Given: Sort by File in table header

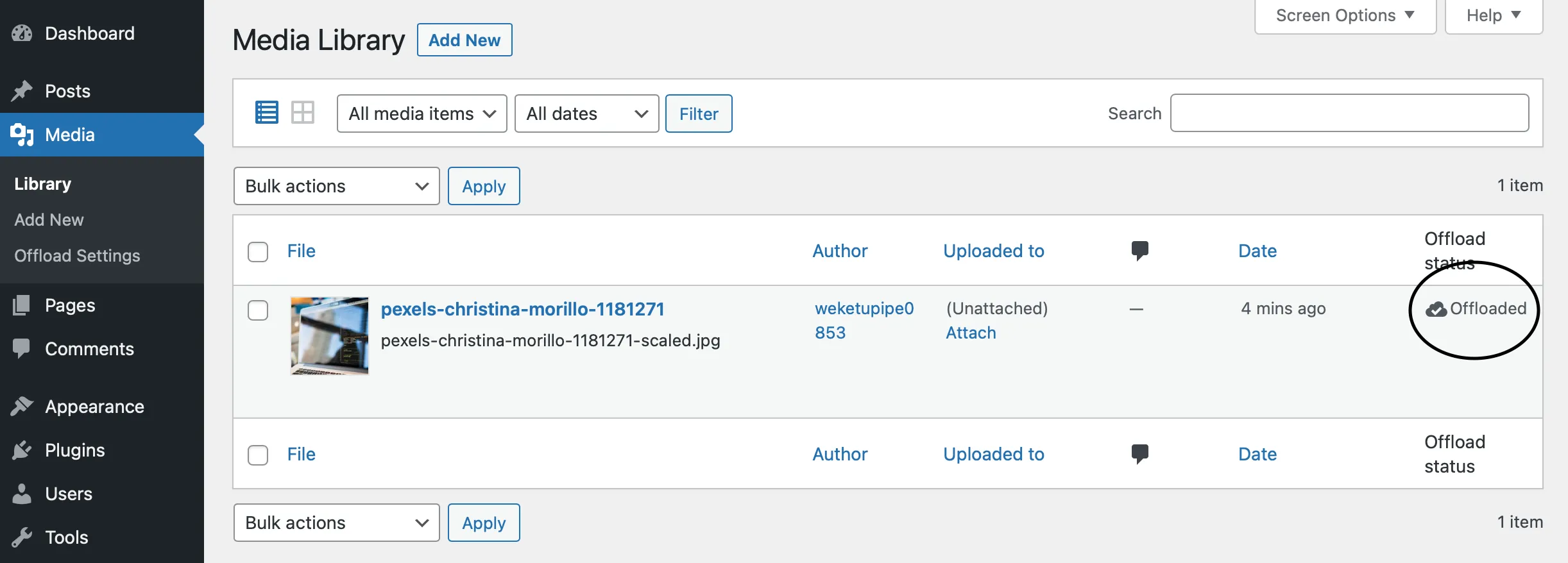Looking at the screenshot, I should click(302, 251).
